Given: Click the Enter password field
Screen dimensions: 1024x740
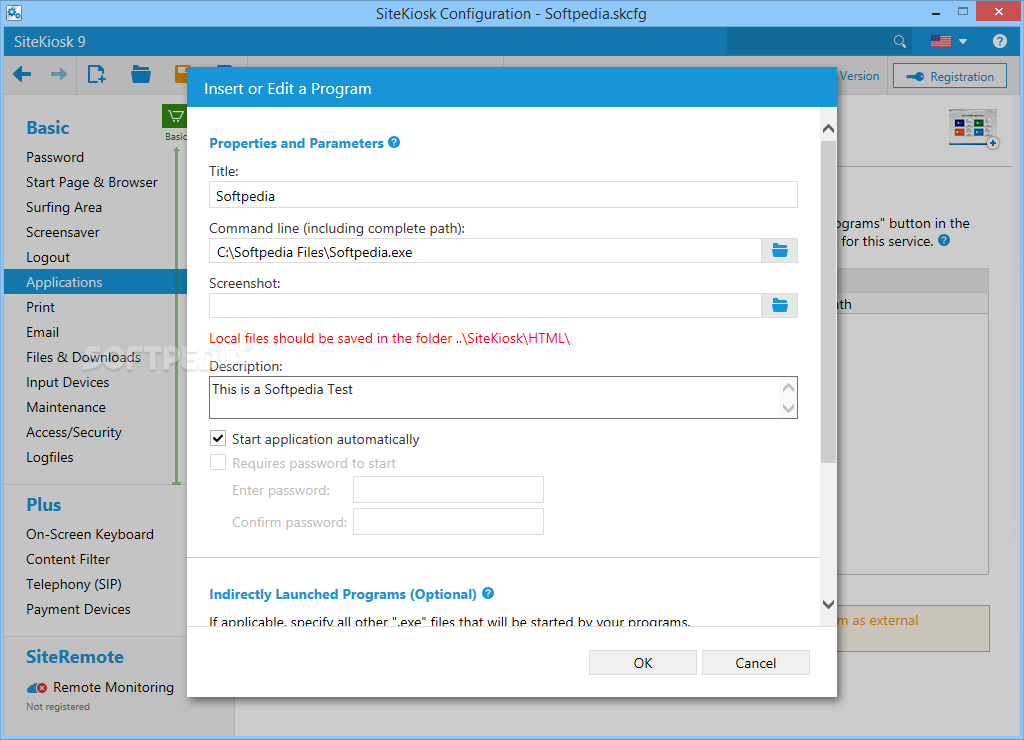Looking at the screenshot, I should pos(448,490).
